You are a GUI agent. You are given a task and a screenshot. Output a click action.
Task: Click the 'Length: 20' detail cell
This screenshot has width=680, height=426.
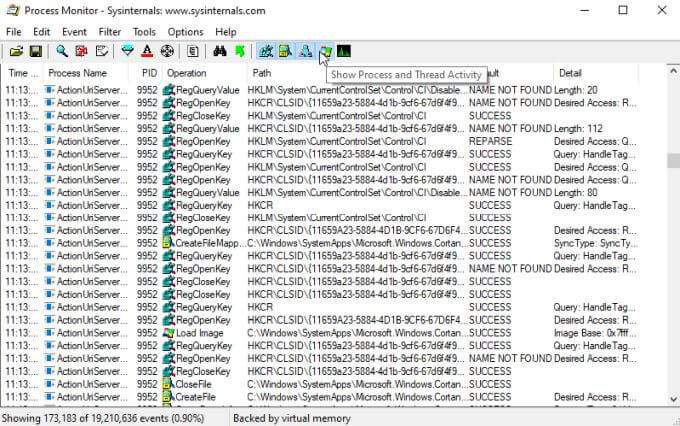[575, 90]
